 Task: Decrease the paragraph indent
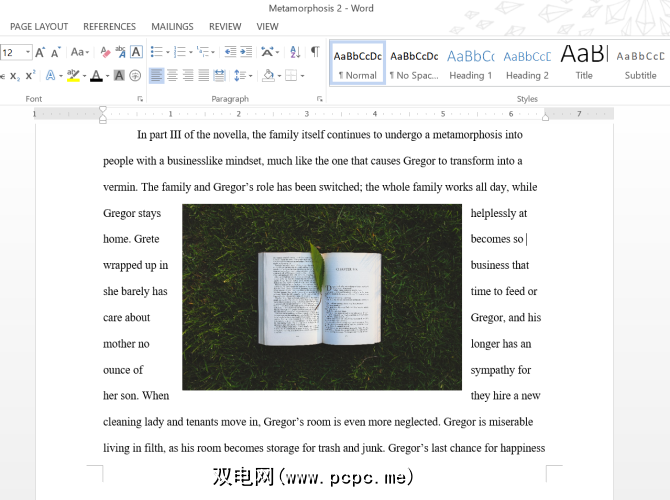(x=231, y=52)
